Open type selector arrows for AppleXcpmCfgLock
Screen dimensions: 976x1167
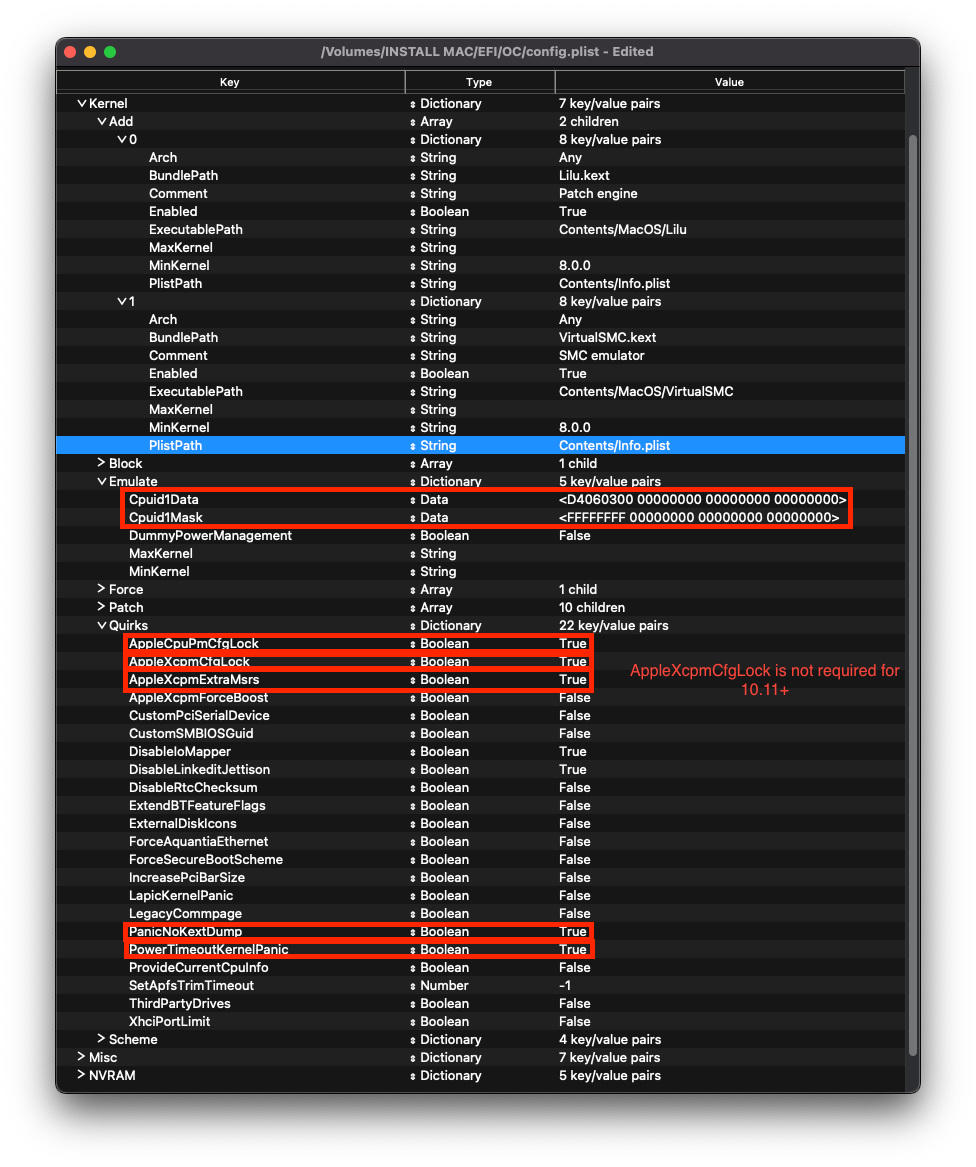pyautogui.click(x=413, y=662)
